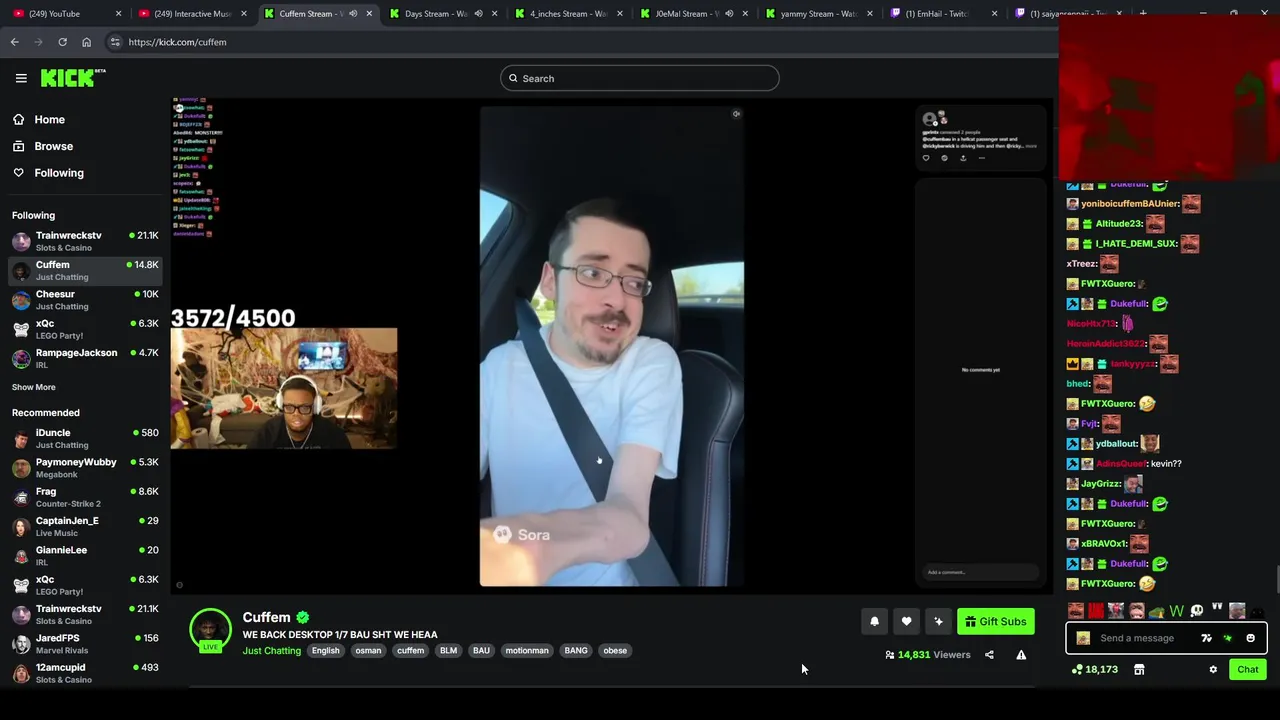The height and width of the screenshot is (720, 1280).
Task: Click the English tag
Action: [325, 651]
